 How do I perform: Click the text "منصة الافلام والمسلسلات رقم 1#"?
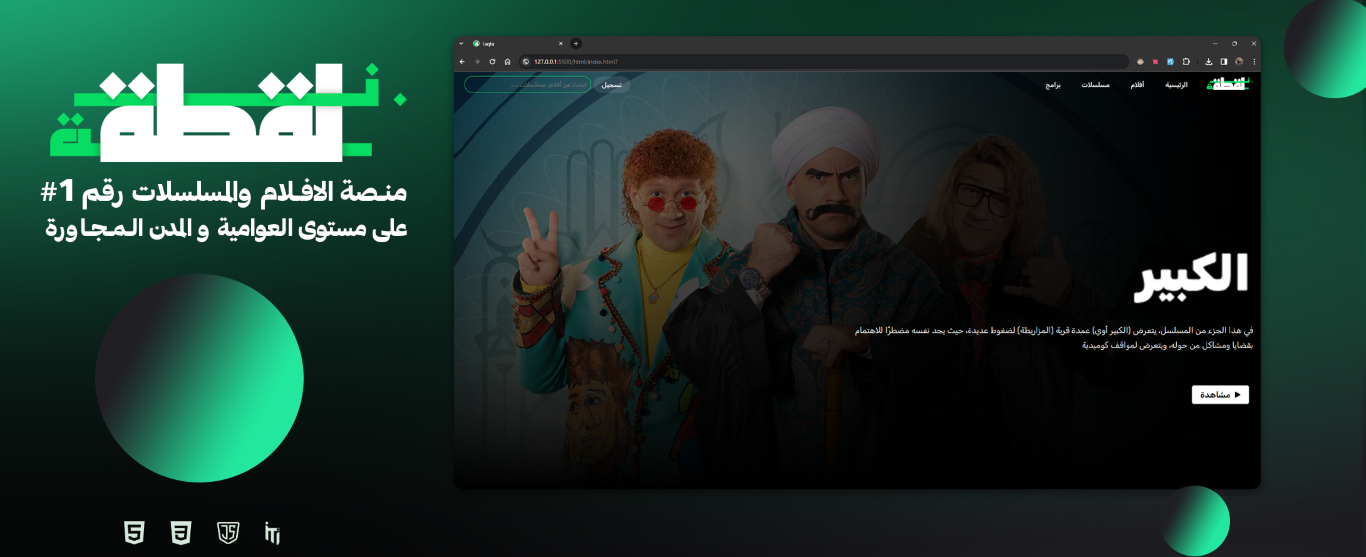pyautogui.click(x=224, y=192)
